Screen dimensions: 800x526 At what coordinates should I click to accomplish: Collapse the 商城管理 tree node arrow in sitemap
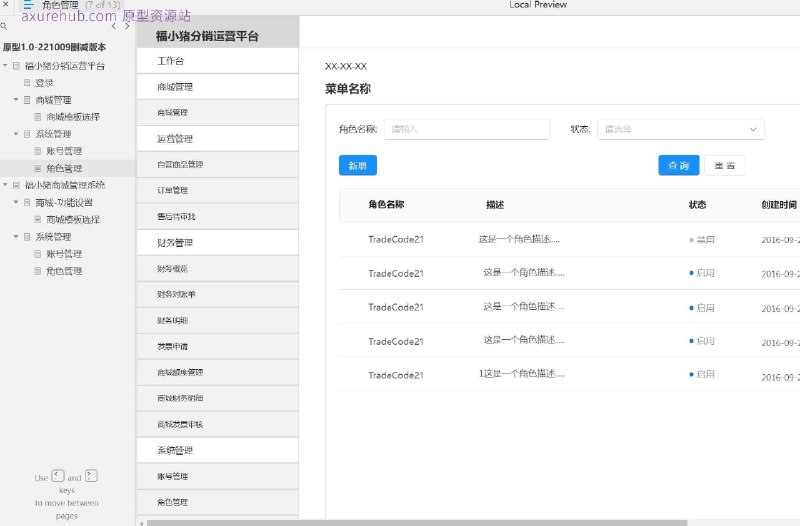click(x=16, y=99)
